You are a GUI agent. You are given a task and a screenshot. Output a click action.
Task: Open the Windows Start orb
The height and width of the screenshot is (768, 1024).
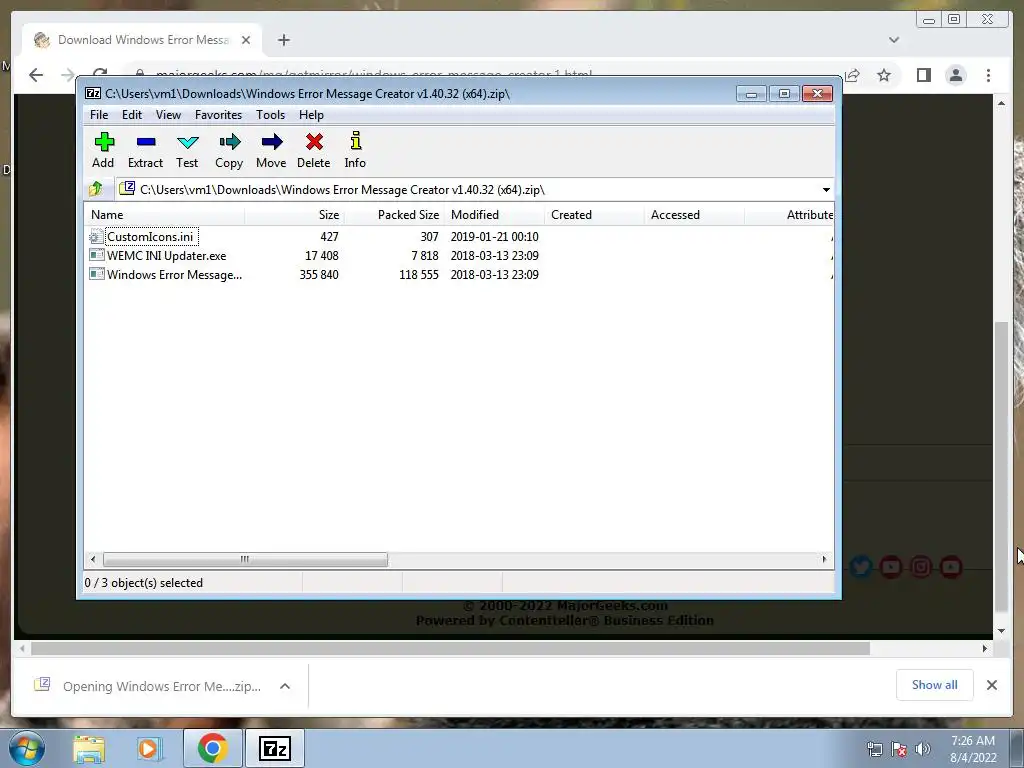26,748
